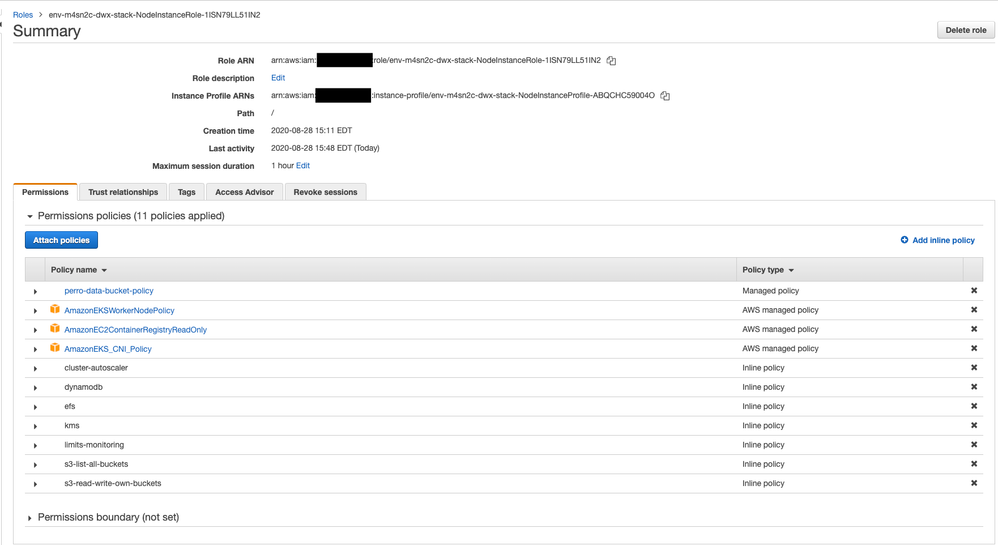Screen dimensions: 998x545
Task: Click the Last activity value 15:48 EDT
Action: [325, 148]
